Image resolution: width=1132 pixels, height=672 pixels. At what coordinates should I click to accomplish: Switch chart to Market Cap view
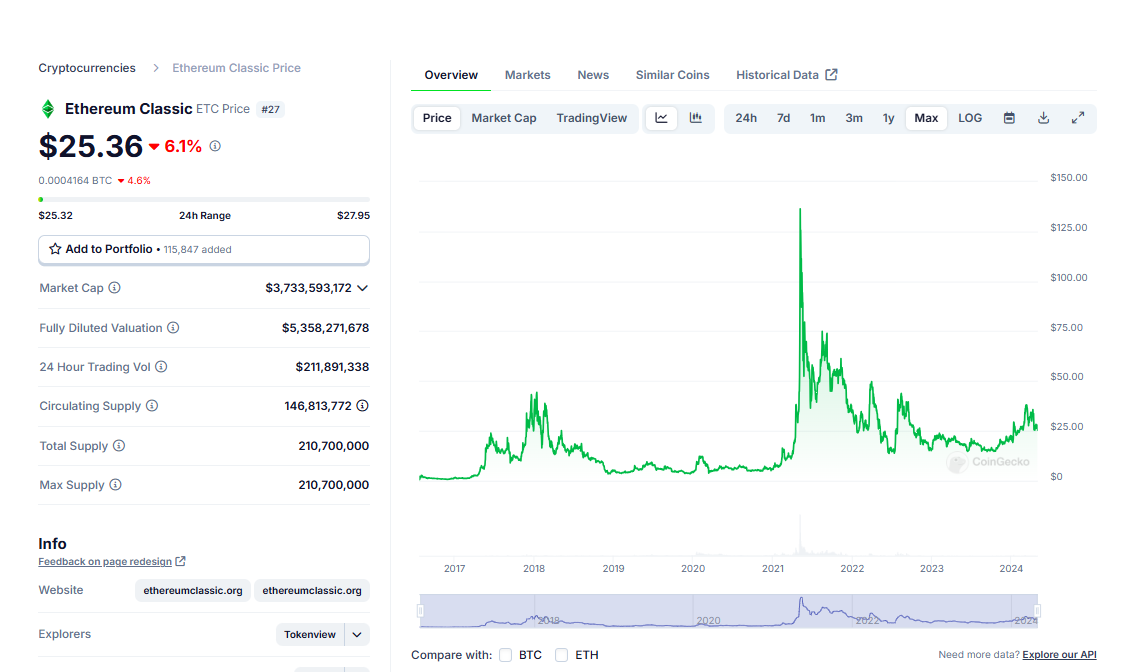point(504,118)
